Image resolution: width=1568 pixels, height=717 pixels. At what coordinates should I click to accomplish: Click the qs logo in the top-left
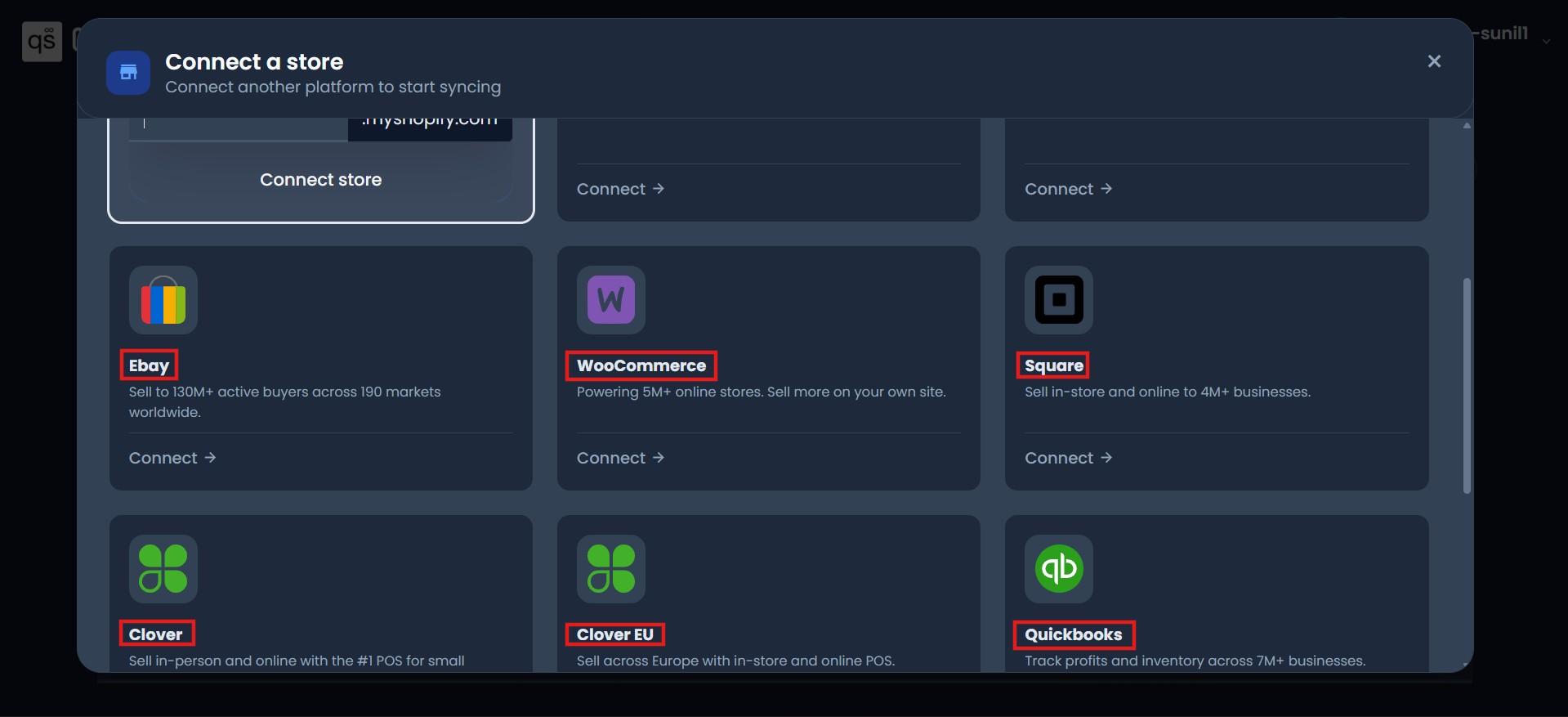[x=42, y=41]
